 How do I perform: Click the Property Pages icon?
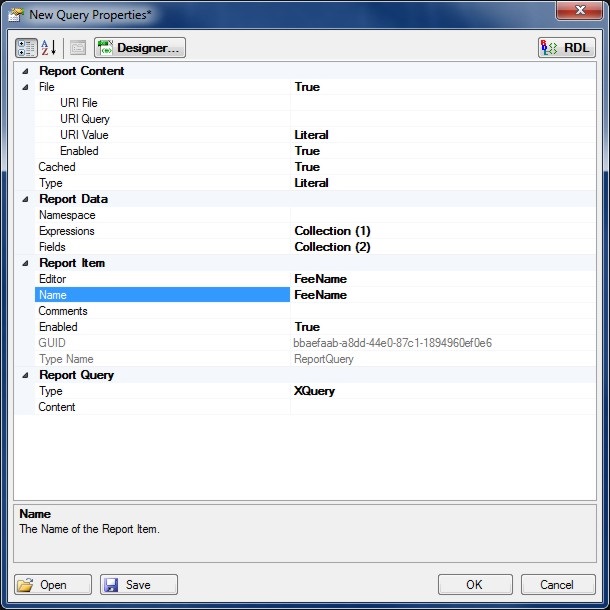tap(78, 48)
